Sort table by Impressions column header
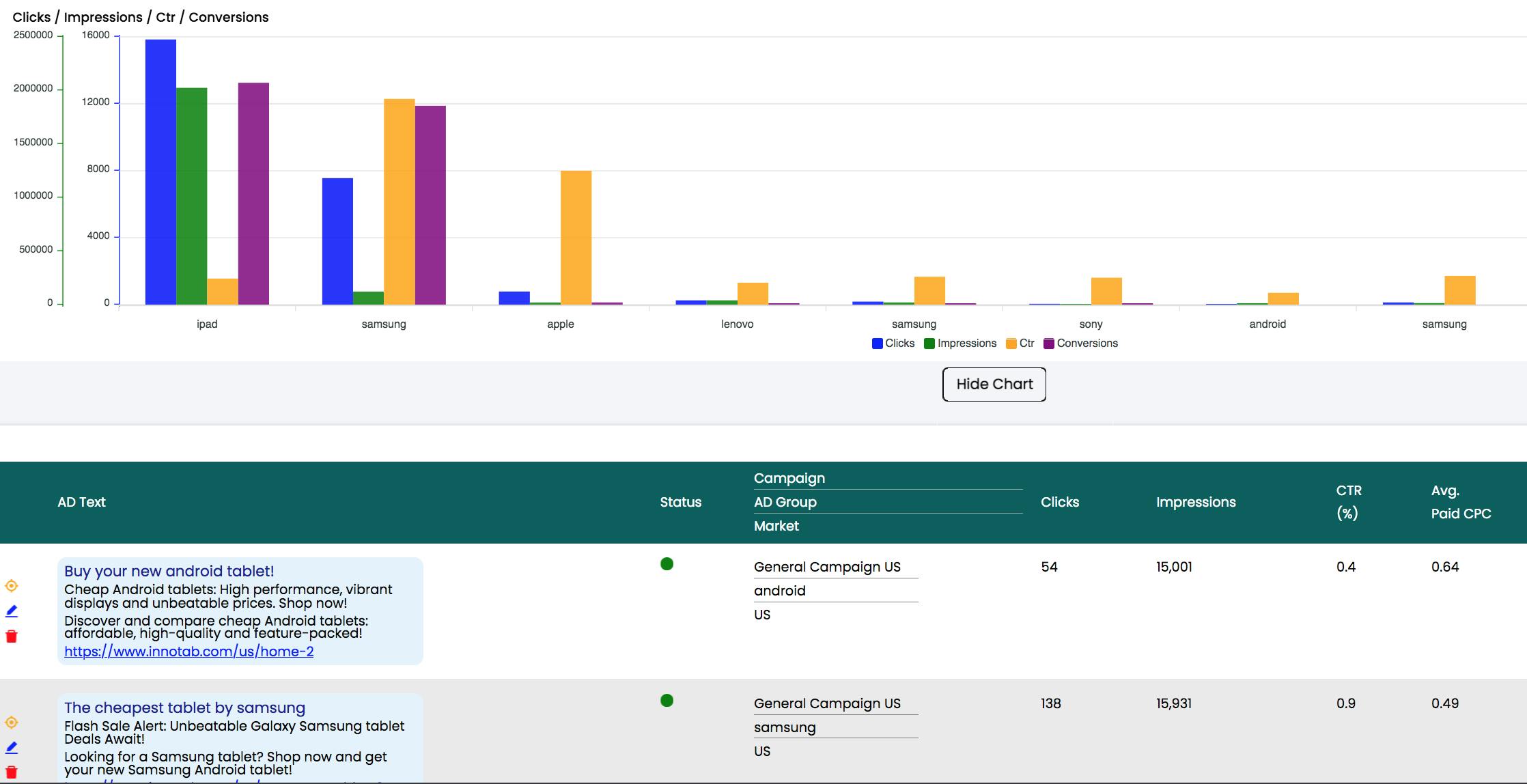This screenshot has height=784, width=1527. 1196,503
